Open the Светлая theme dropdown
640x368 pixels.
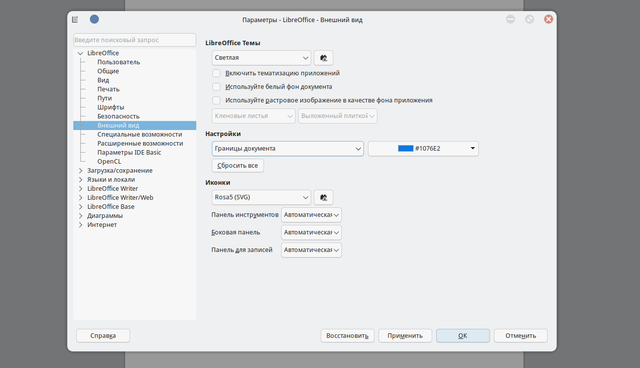[261, 58]
